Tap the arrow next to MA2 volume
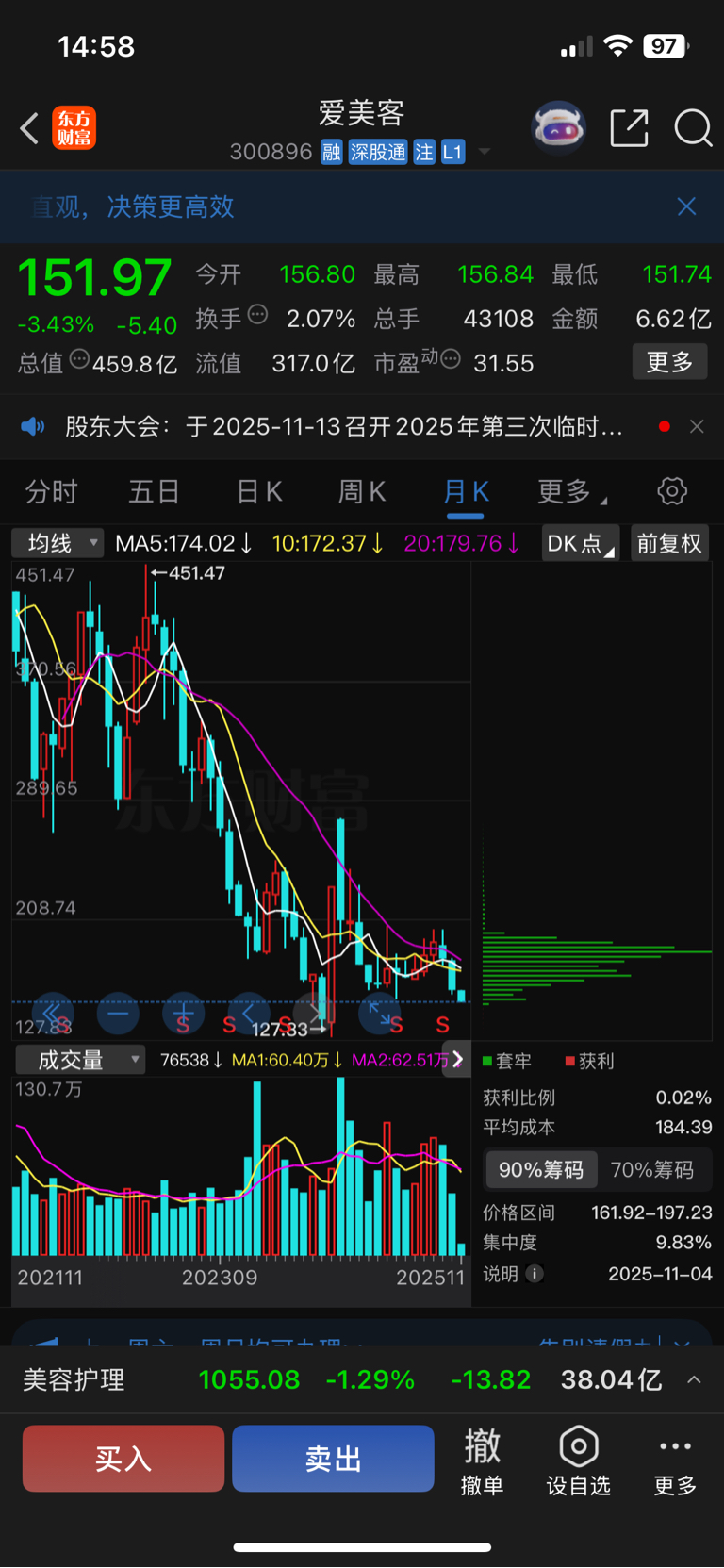Viewport: 724px width, 1568px height. click(457, 1060)
